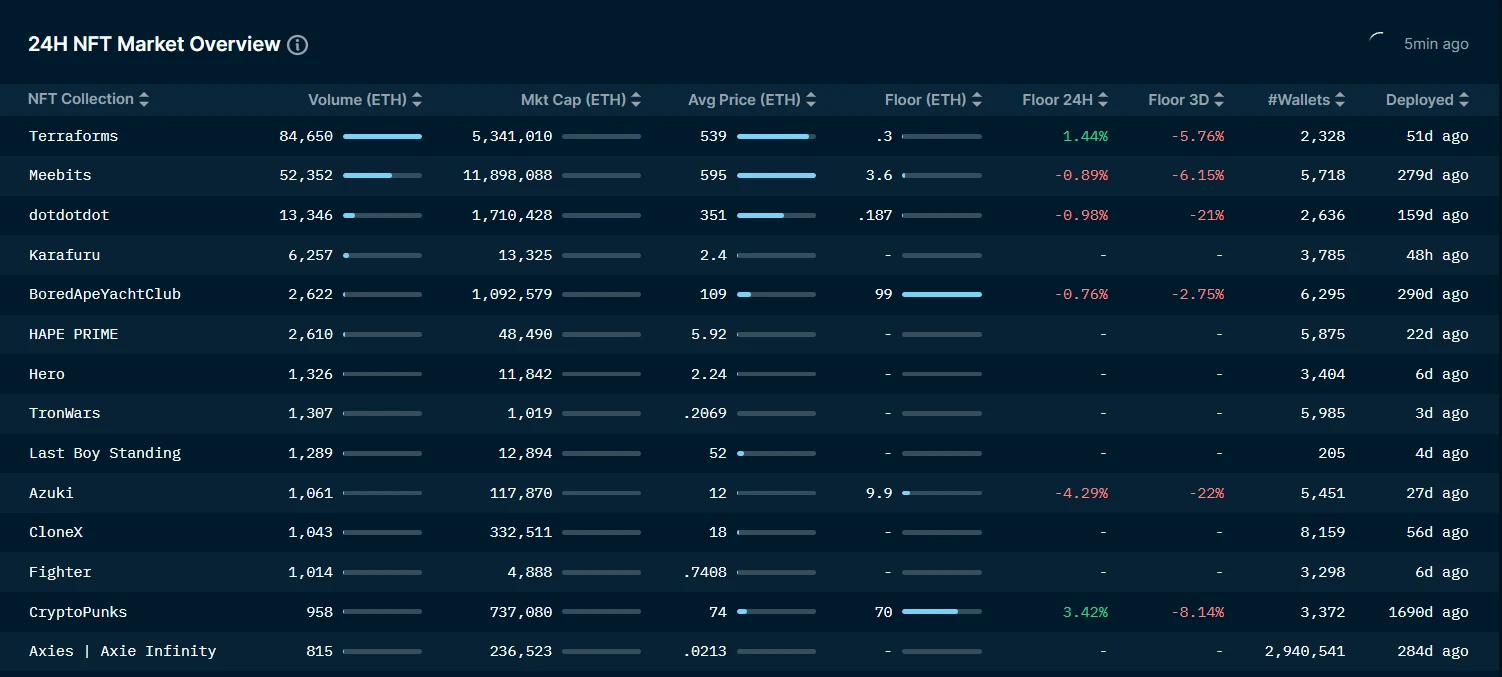
Task: Click CryptoPunks floor price 70
Action: click(x=883, y=612)
